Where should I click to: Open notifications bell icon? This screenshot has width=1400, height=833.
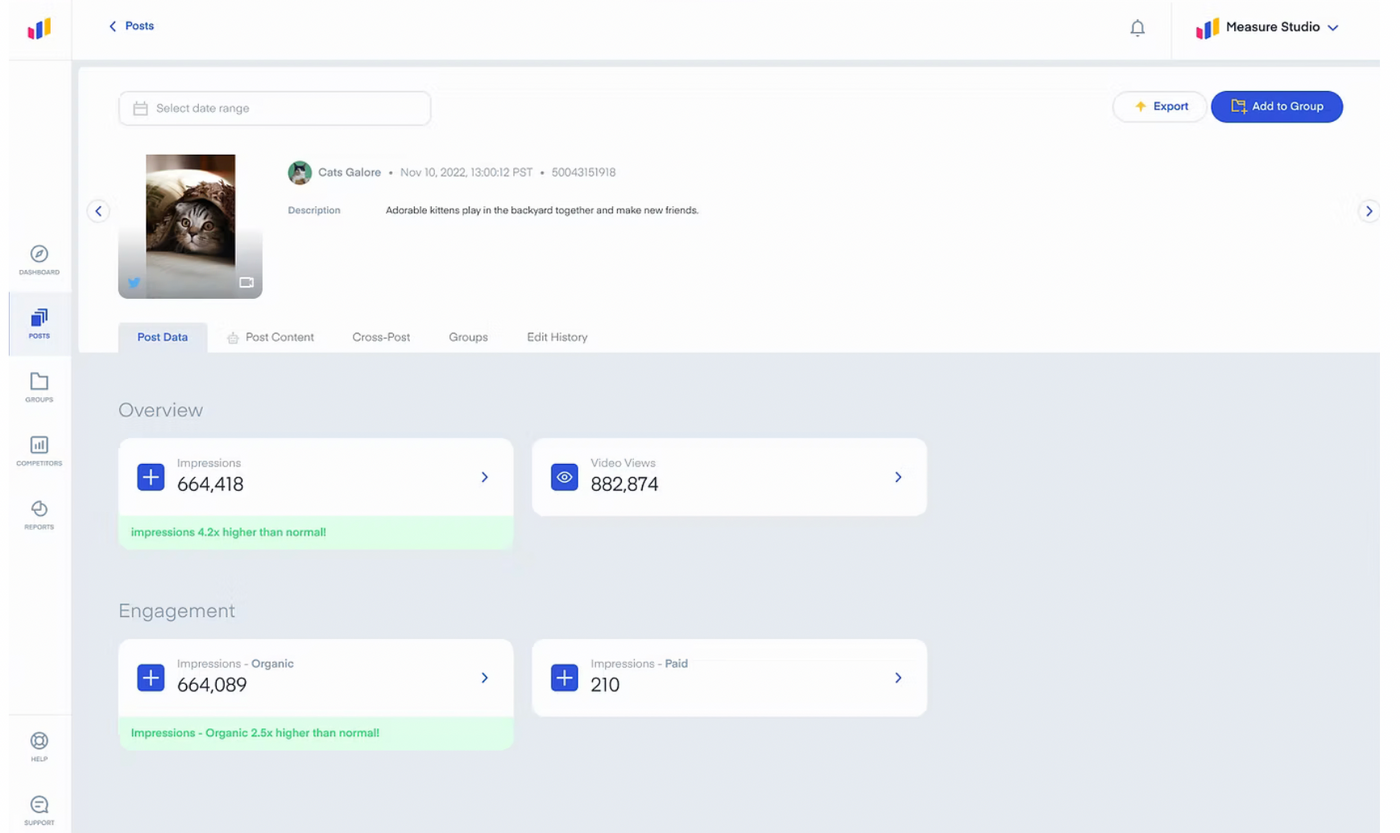(1137, 28)
